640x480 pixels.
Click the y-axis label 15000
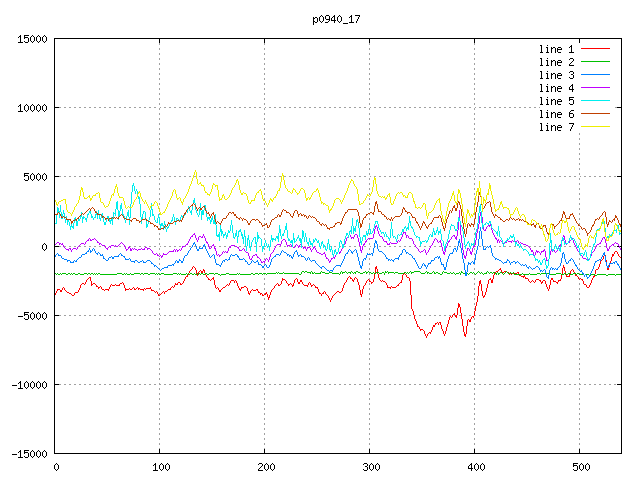32,39
